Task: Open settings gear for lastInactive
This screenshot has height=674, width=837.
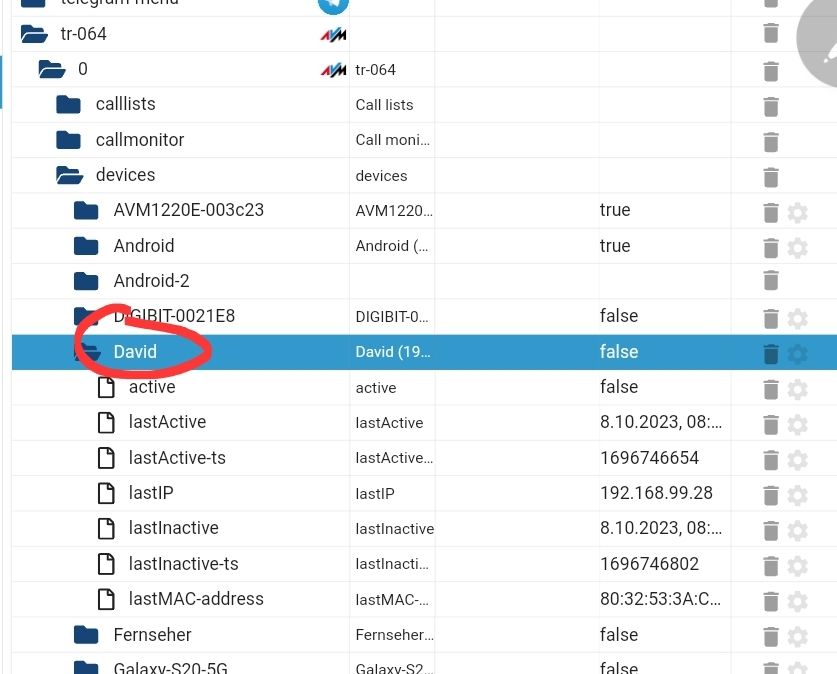Action: tap(797, 530)
